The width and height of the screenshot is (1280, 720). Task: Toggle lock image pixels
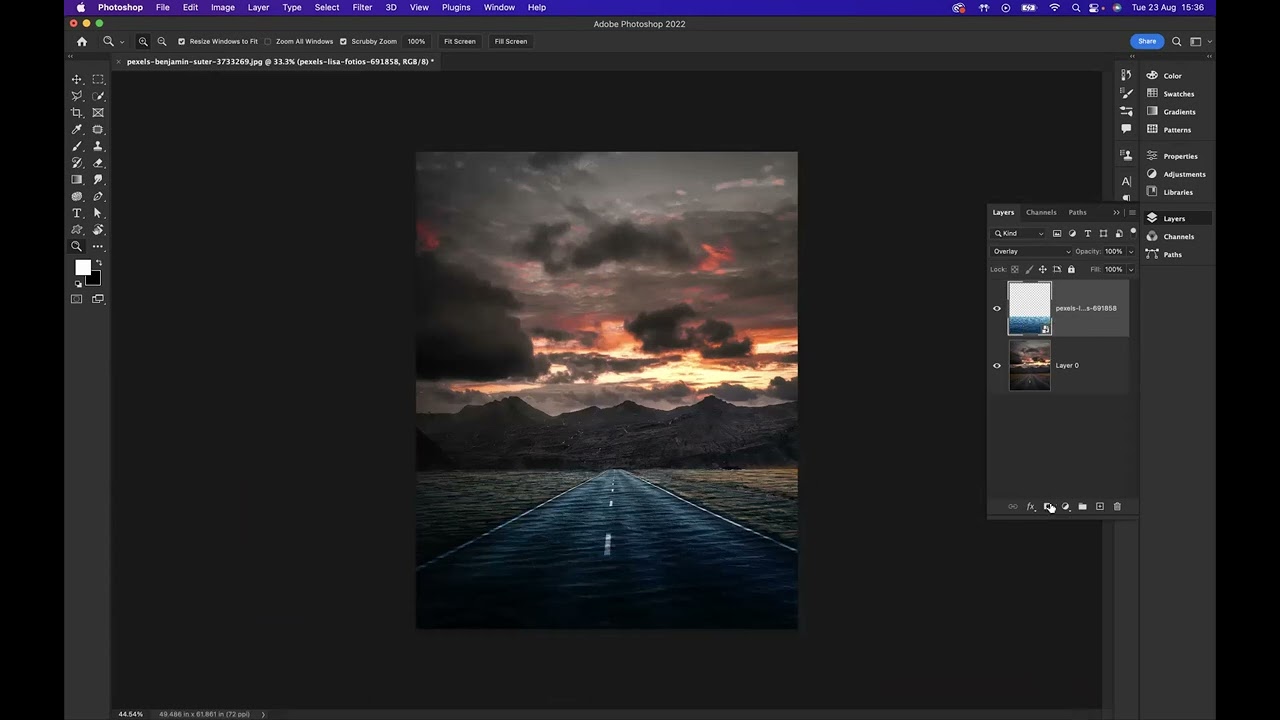[x=1029, y=269]
